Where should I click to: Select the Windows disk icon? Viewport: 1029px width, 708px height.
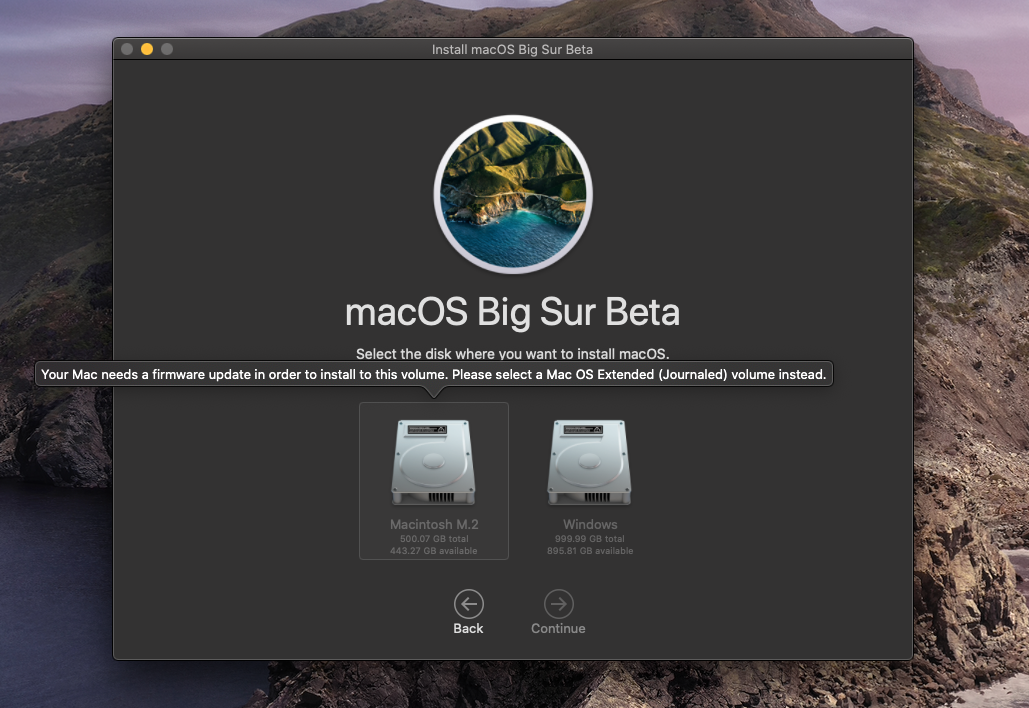[589, 462]
